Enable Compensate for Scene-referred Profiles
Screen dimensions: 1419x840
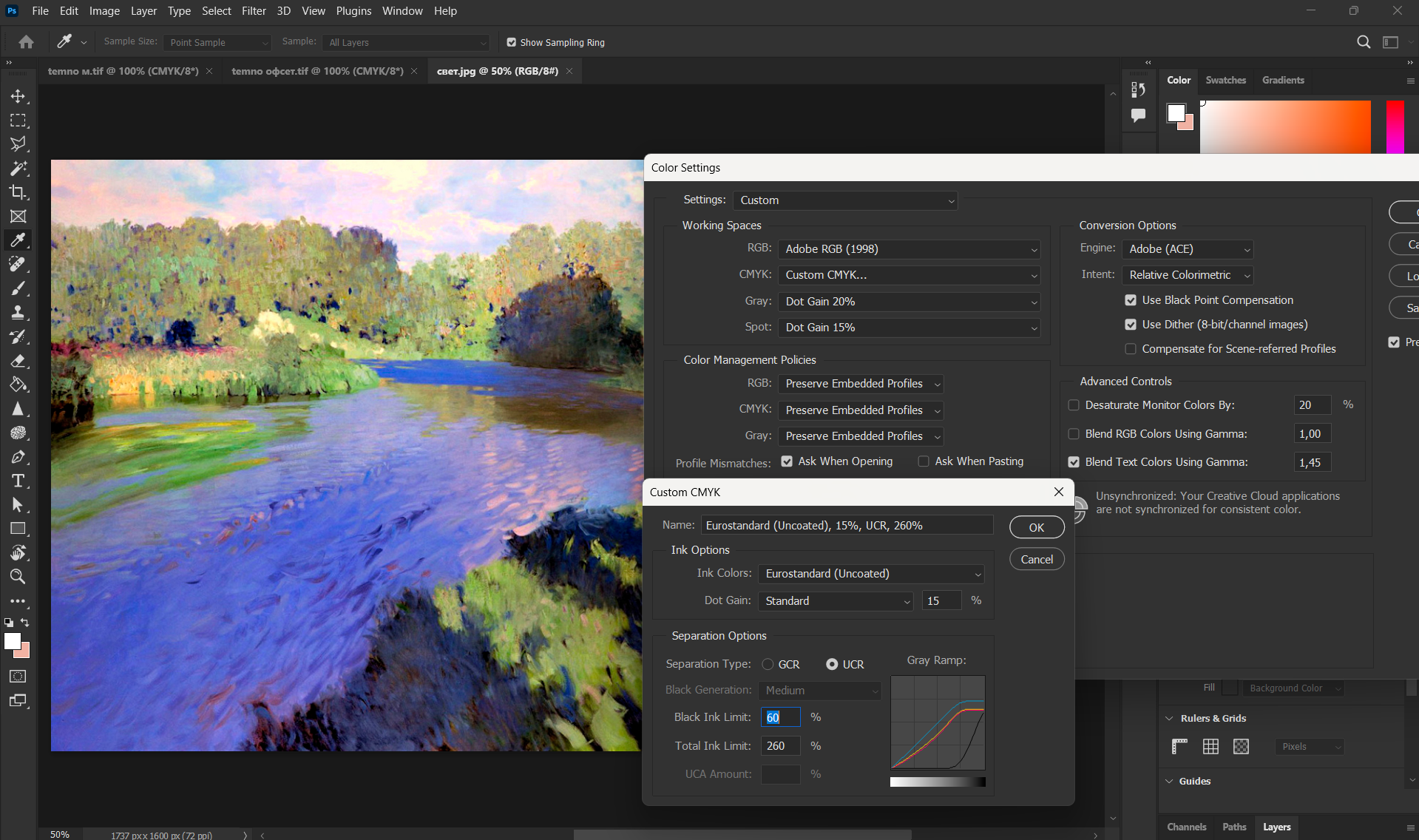tap(1131, 349)
